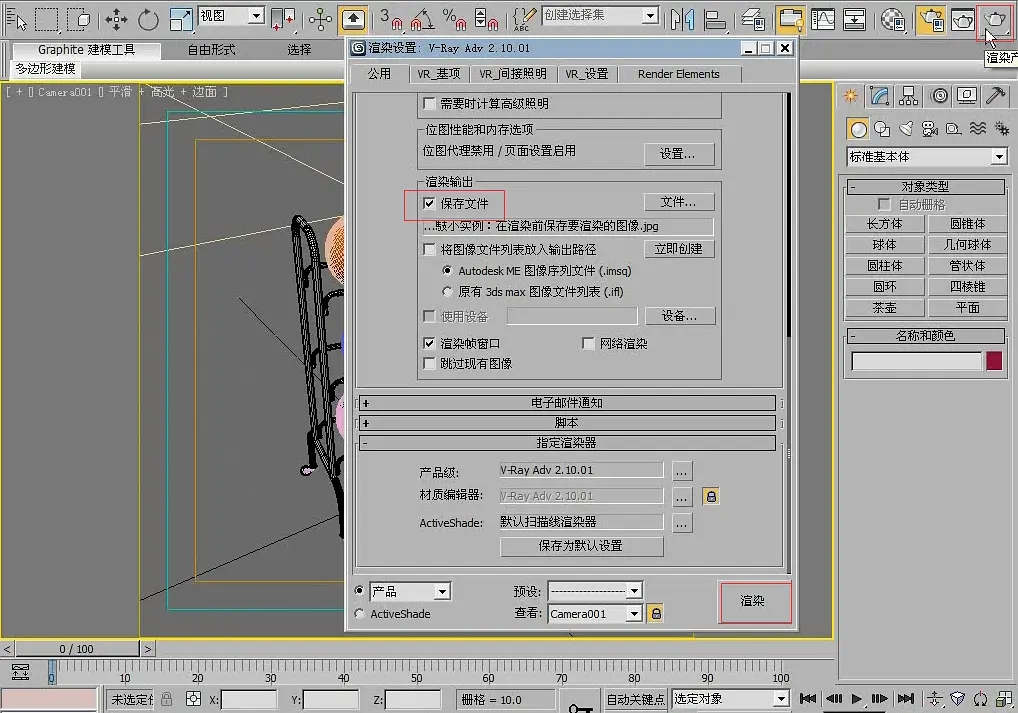Viewport: 1018px width, 713px height.
Task: Switch to the Render Elements tab
Action: (678, 74)
